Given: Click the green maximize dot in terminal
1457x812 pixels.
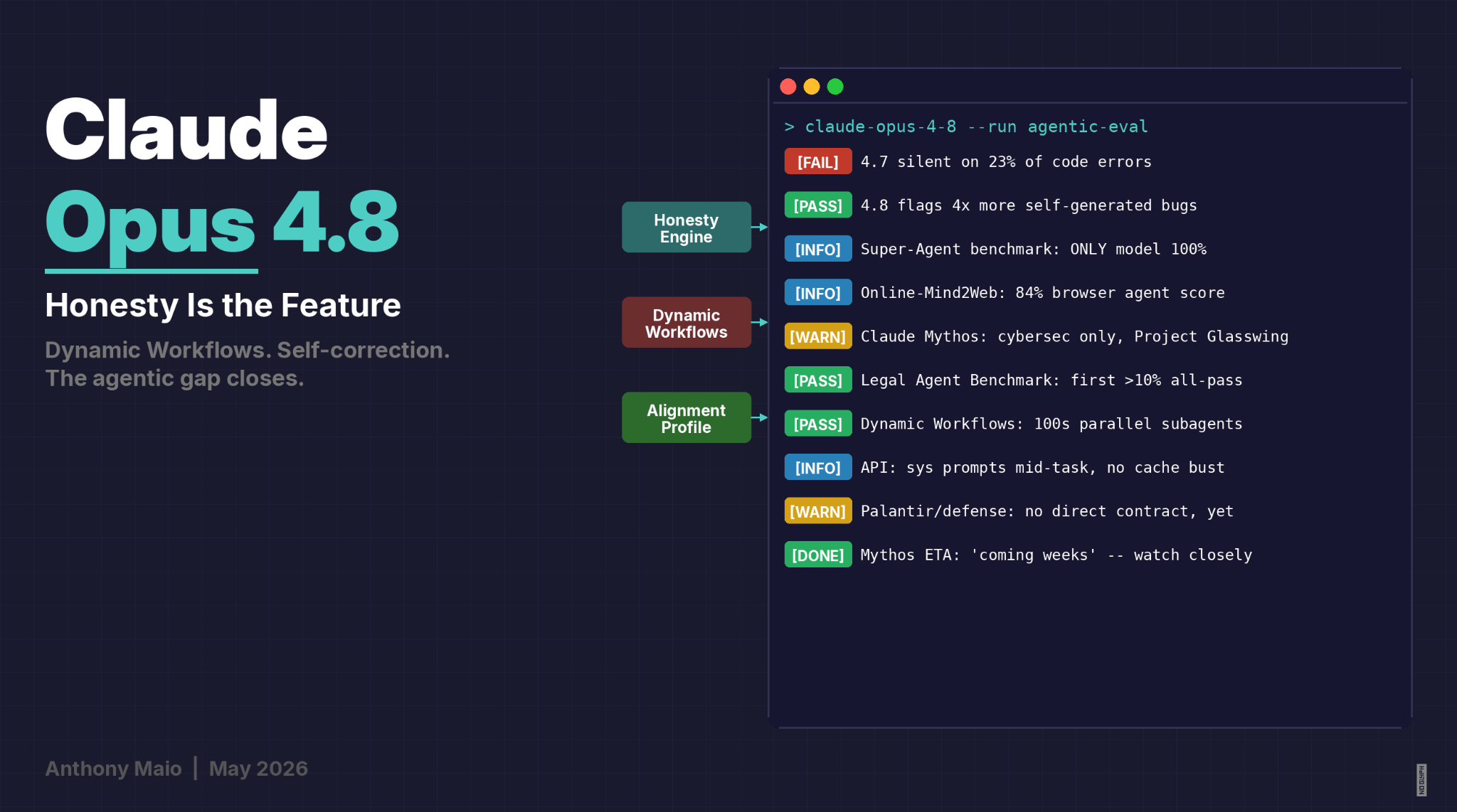Looking at the screenshot, I should tap(835, 87).
